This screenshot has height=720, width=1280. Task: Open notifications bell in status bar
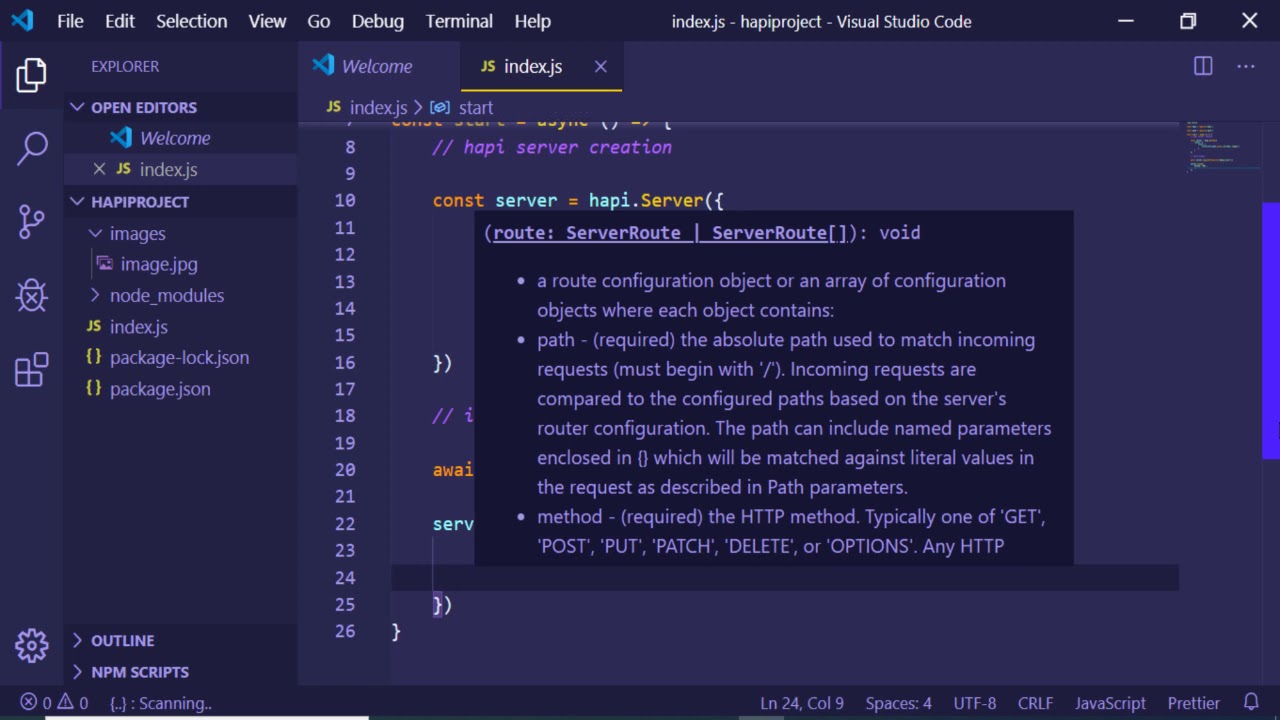point(1251,703)
